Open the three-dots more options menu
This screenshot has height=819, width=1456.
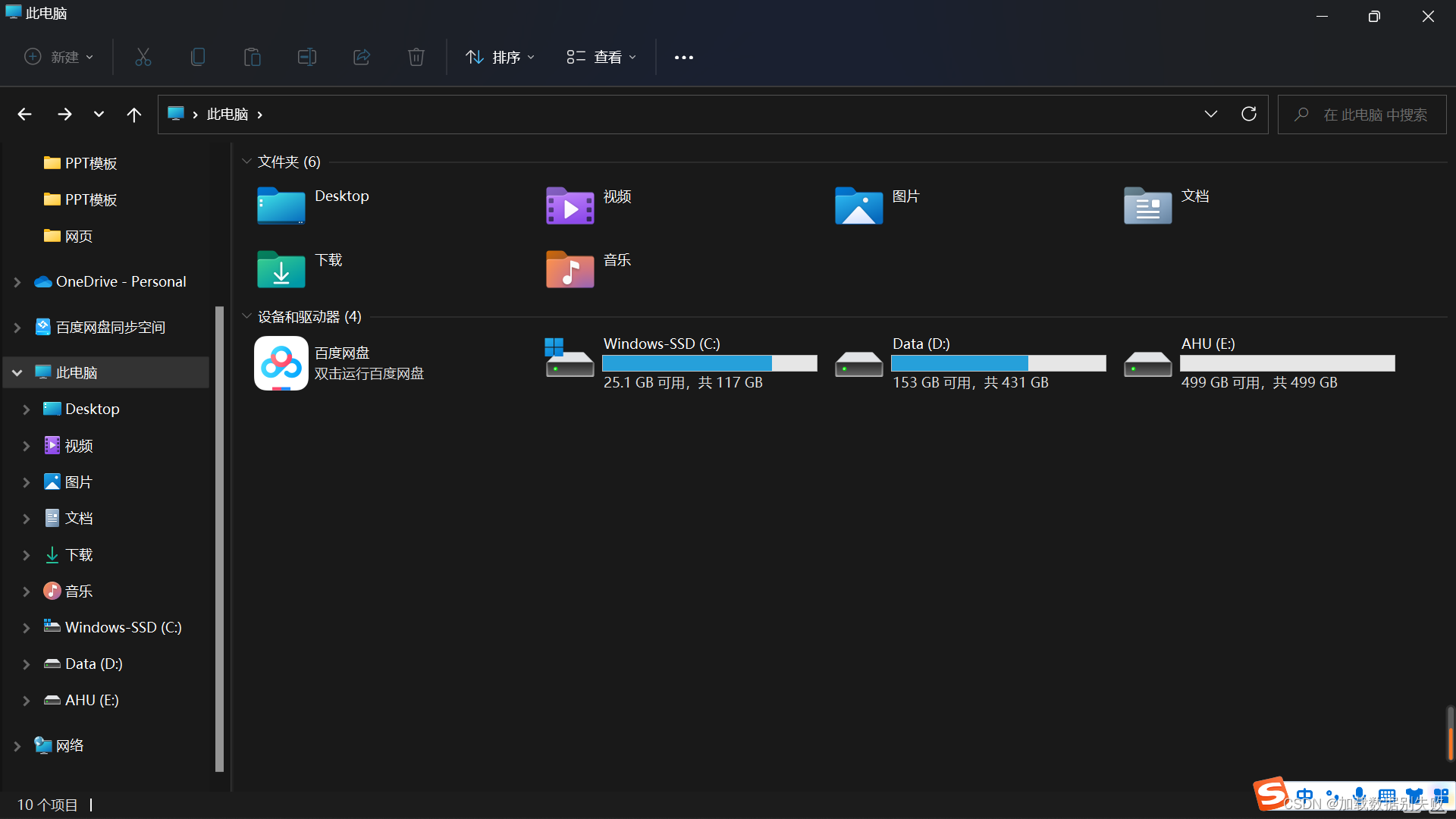coord(684,58)
